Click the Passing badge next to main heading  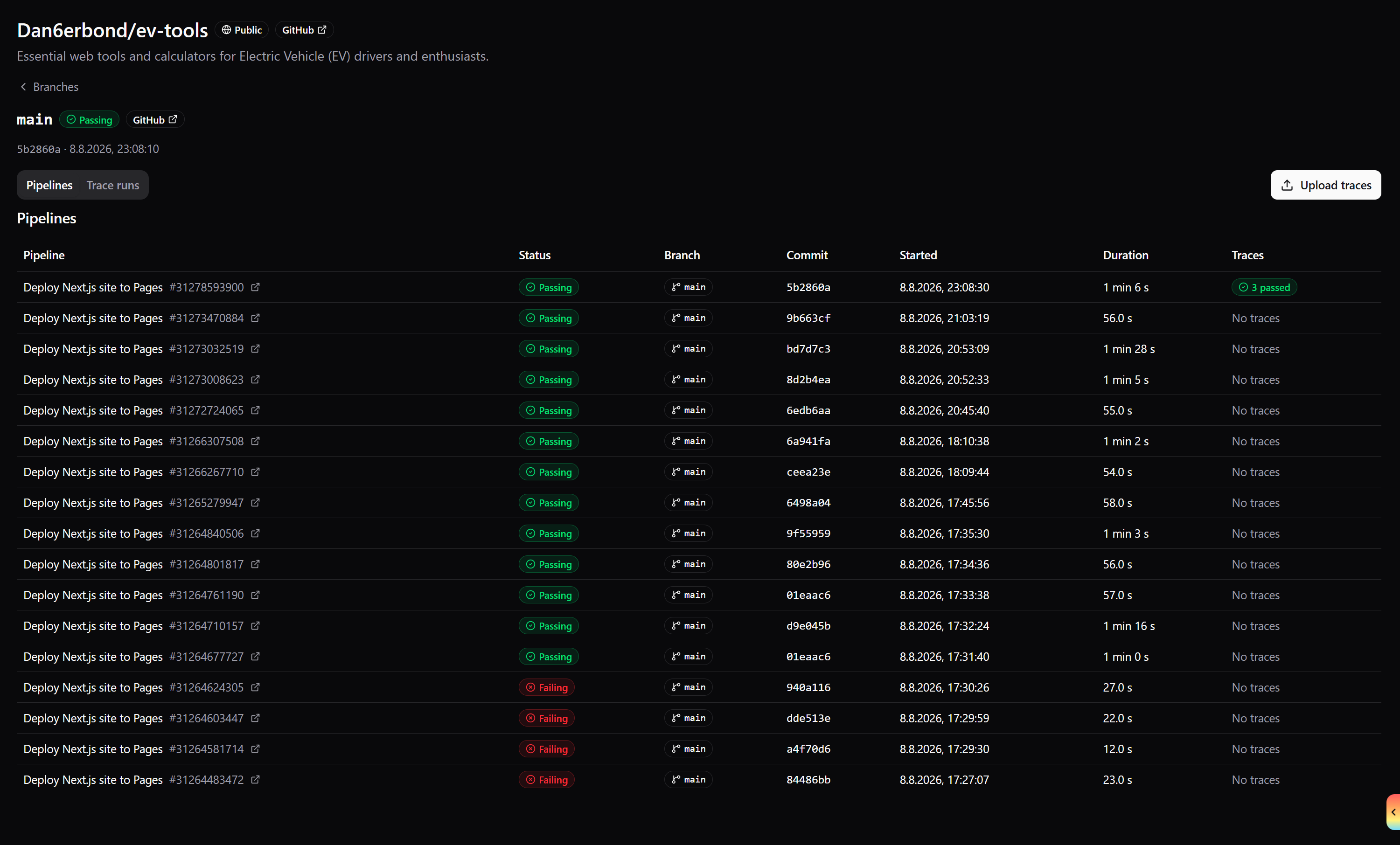pyautogui.click(x=89, y=120)
